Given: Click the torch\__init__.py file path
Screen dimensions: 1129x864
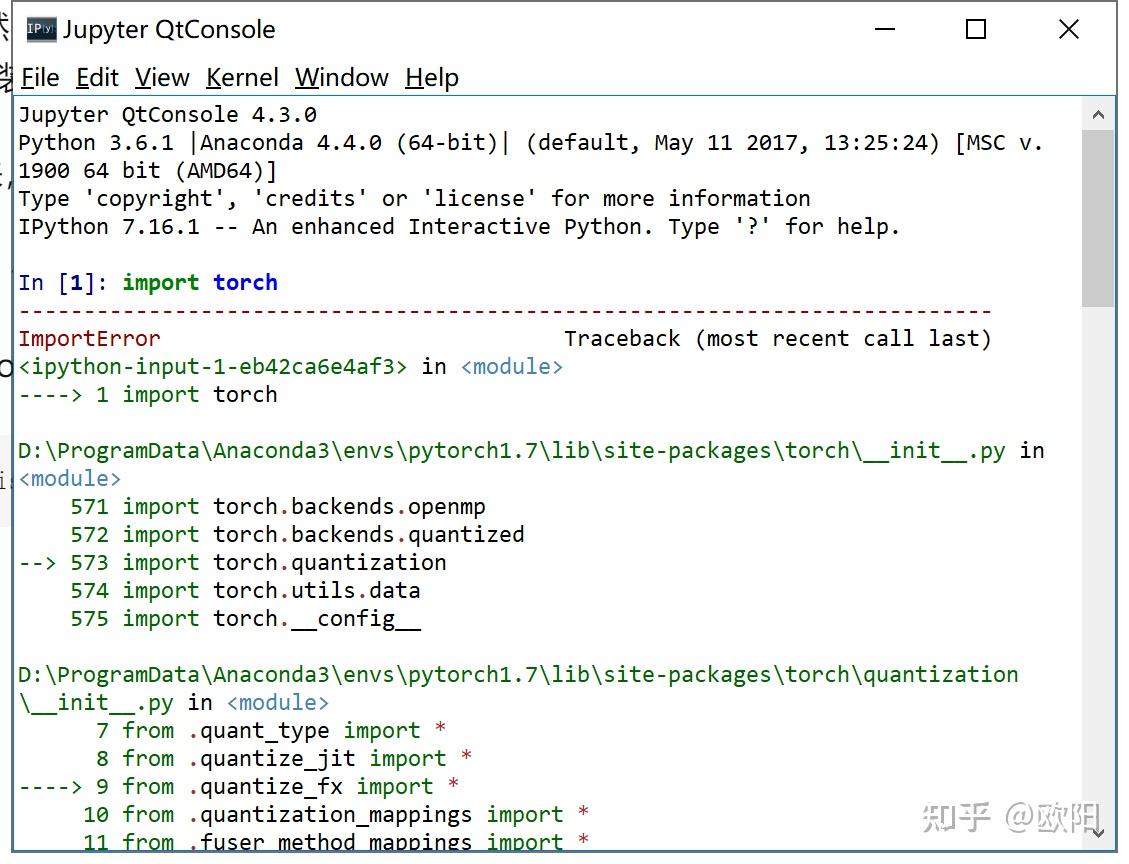Looking at the screenshot, I should tap(512, 451).
